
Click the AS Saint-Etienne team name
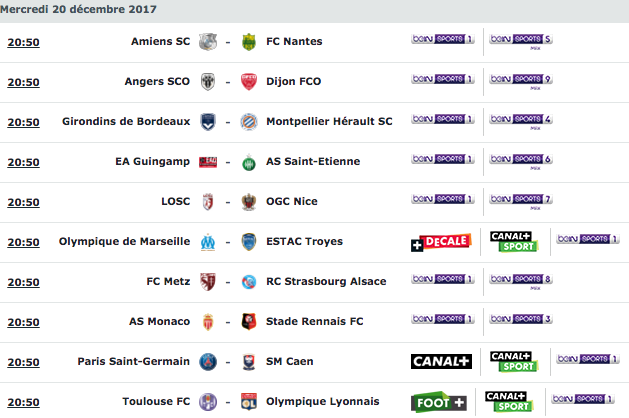coord(313,161)
